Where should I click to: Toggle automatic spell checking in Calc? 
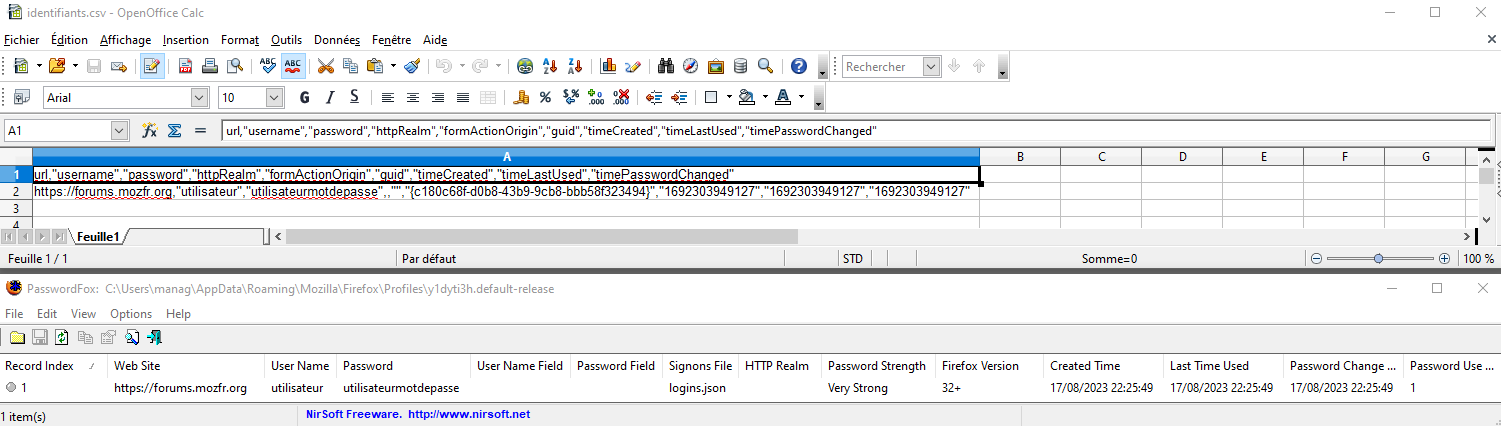[x=293, y=66]
